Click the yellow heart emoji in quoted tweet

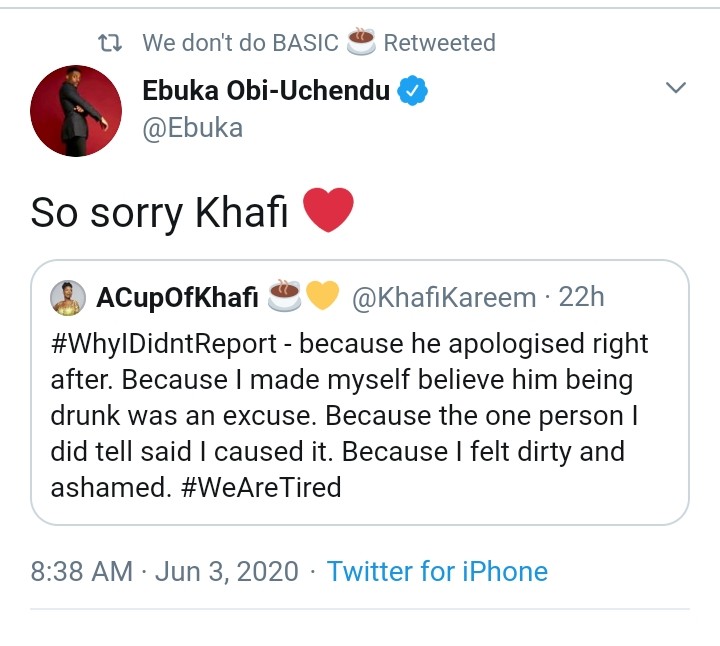(322, 298)
